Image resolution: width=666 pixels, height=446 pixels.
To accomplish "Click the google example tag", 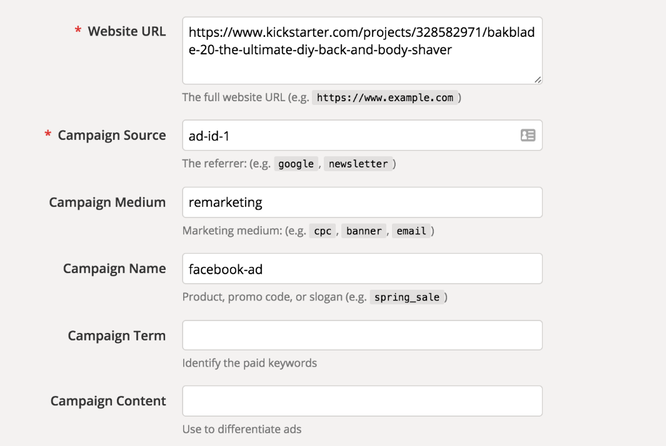I will tap(294, 164).
